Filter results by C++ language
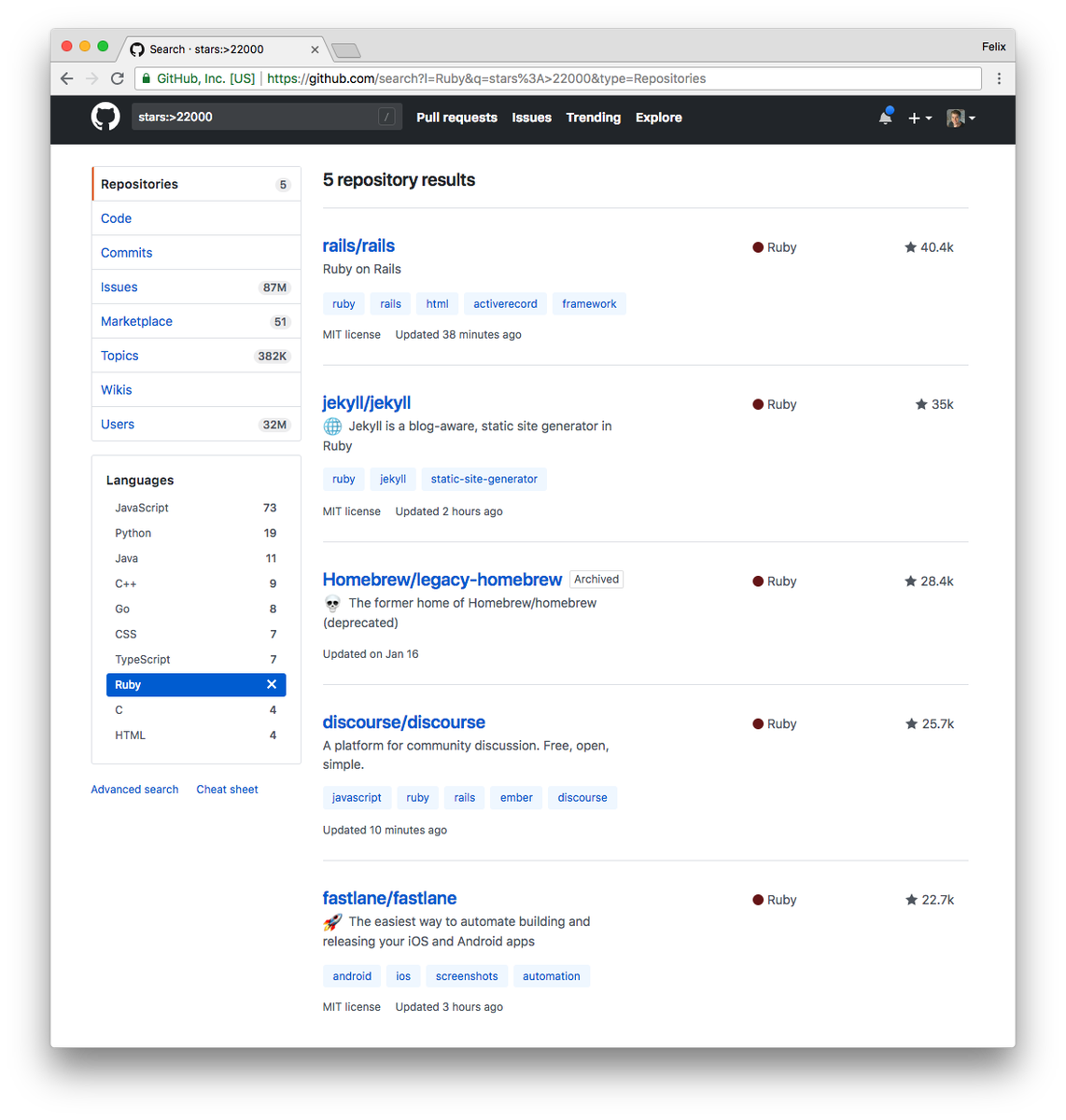Screen dimensions: 1066x1120 pyautogui.click(x=196, y=583)
